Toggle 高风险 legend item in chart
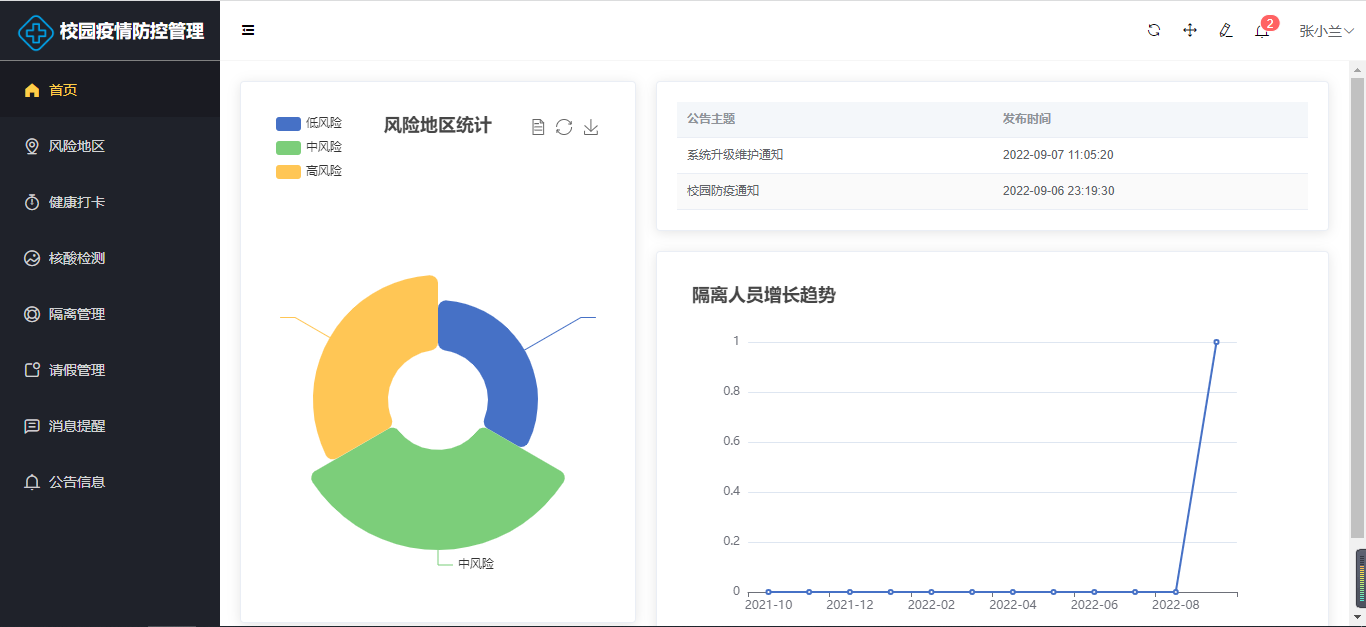This screenshot has width=1366, height=627. point(309,171)
